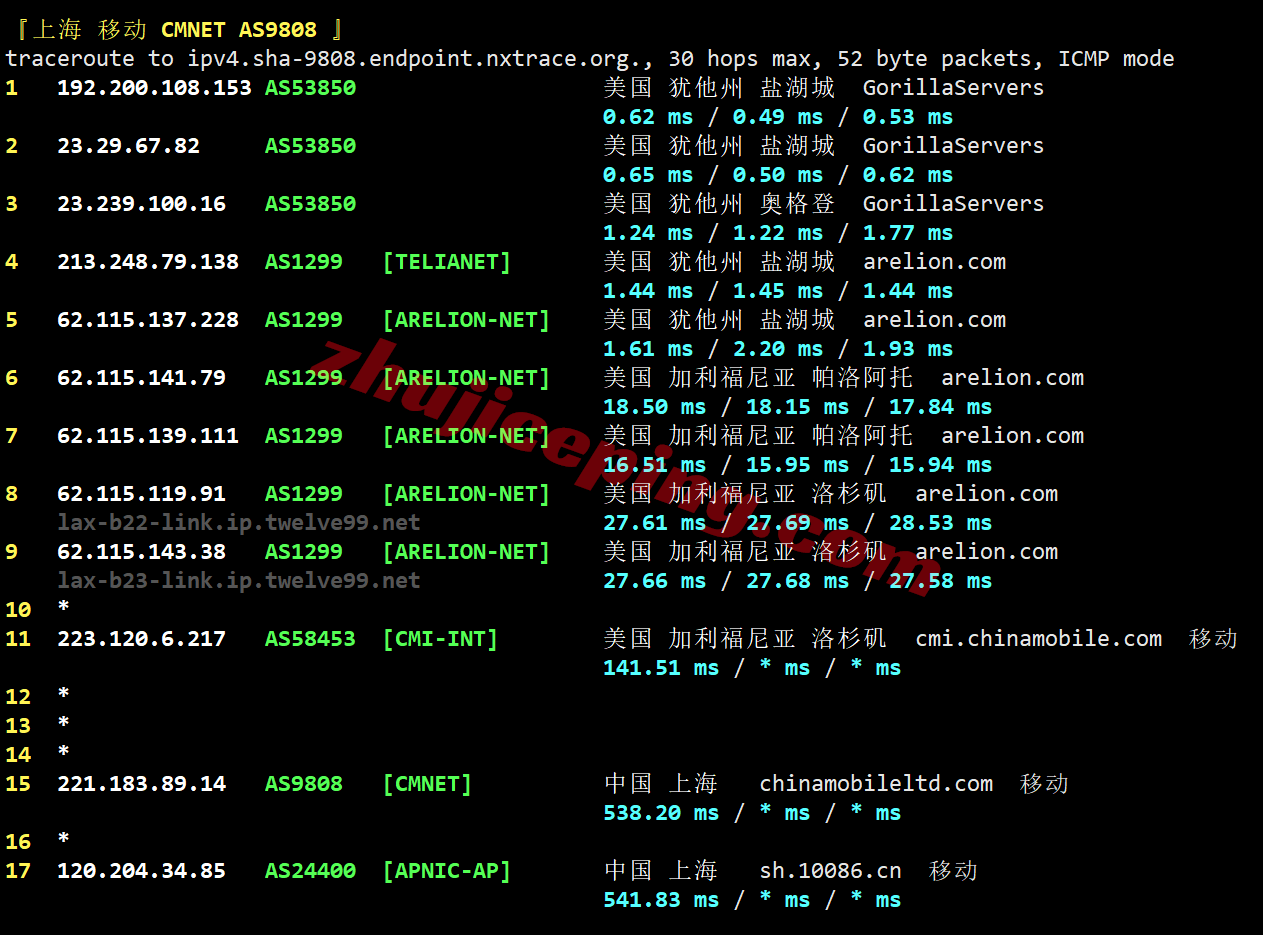Click the domain cmi.chinamobile.com
The width and height of the screenshot is (1263, 935).
tap(1039, 639)
